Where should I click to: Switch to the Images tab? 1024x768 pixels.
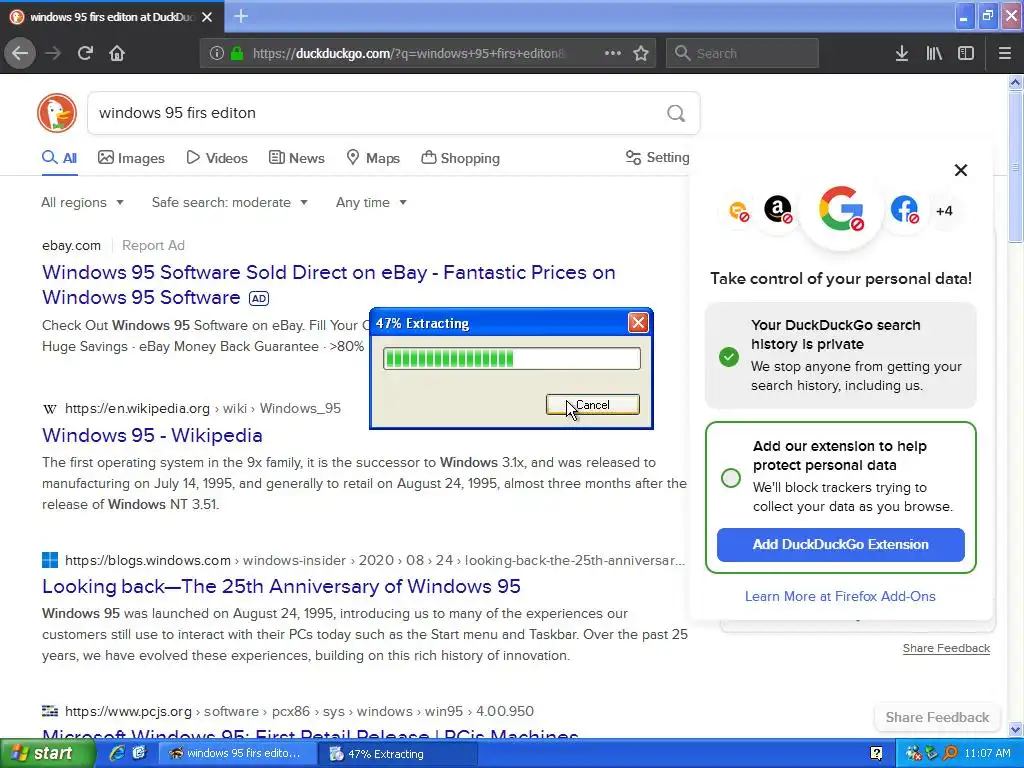coord(131,158)
